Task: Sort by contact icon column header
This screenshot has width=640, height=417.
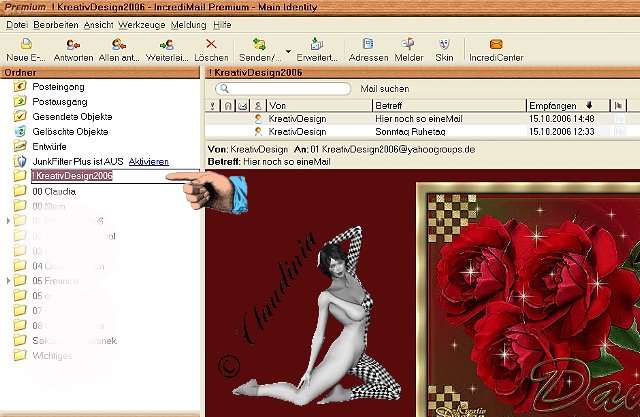Action: coord(258,106)
